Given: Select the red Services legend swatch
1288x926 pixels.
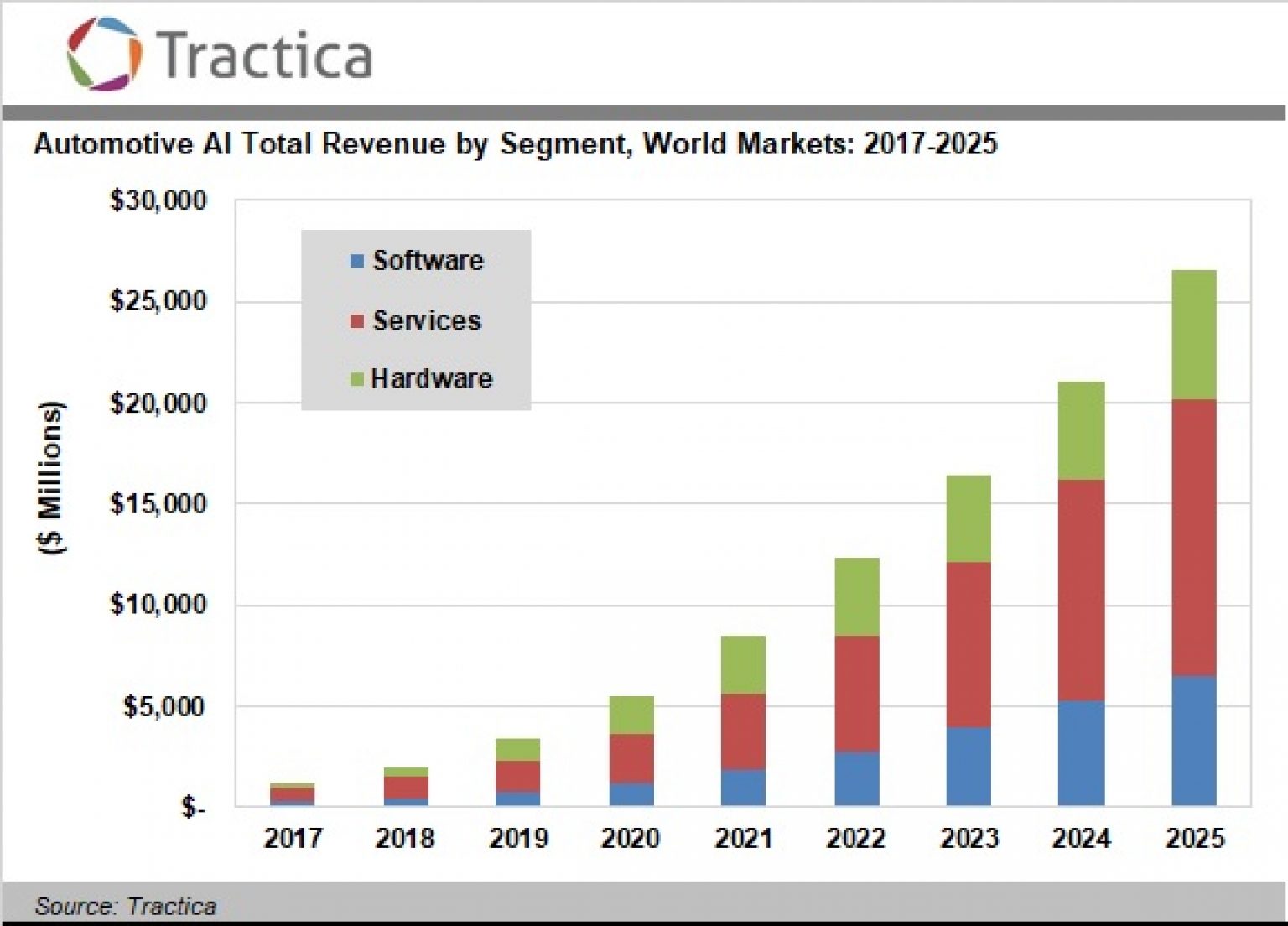Looking at the screenshot, I should tap(357, 321).
